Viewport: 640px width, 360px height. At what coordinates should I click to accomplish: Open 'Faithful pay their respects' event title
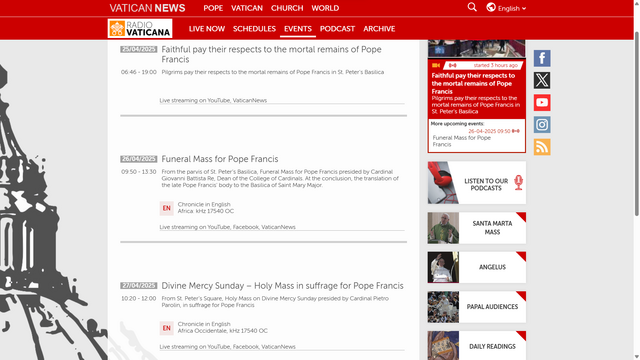coord(271,54)
